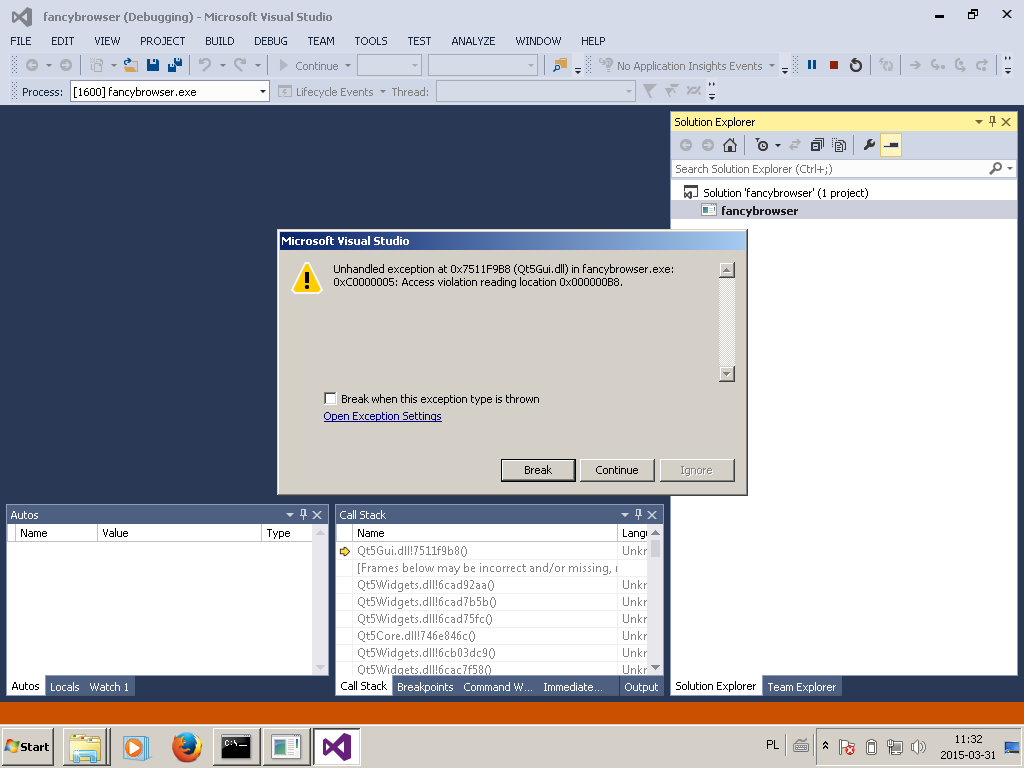Switch to the Locals tab
Screen dimensions: 1024x768
coord(65,686)
